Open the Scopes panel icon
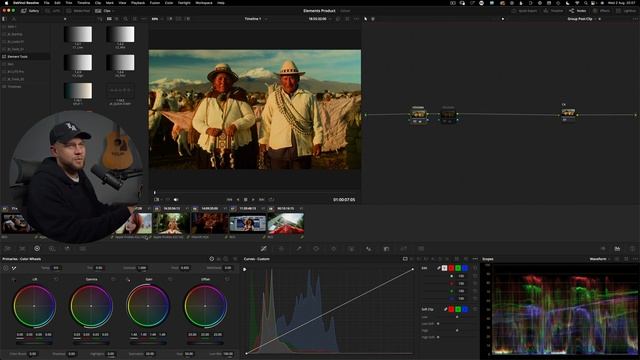 [x=617, y=248]
